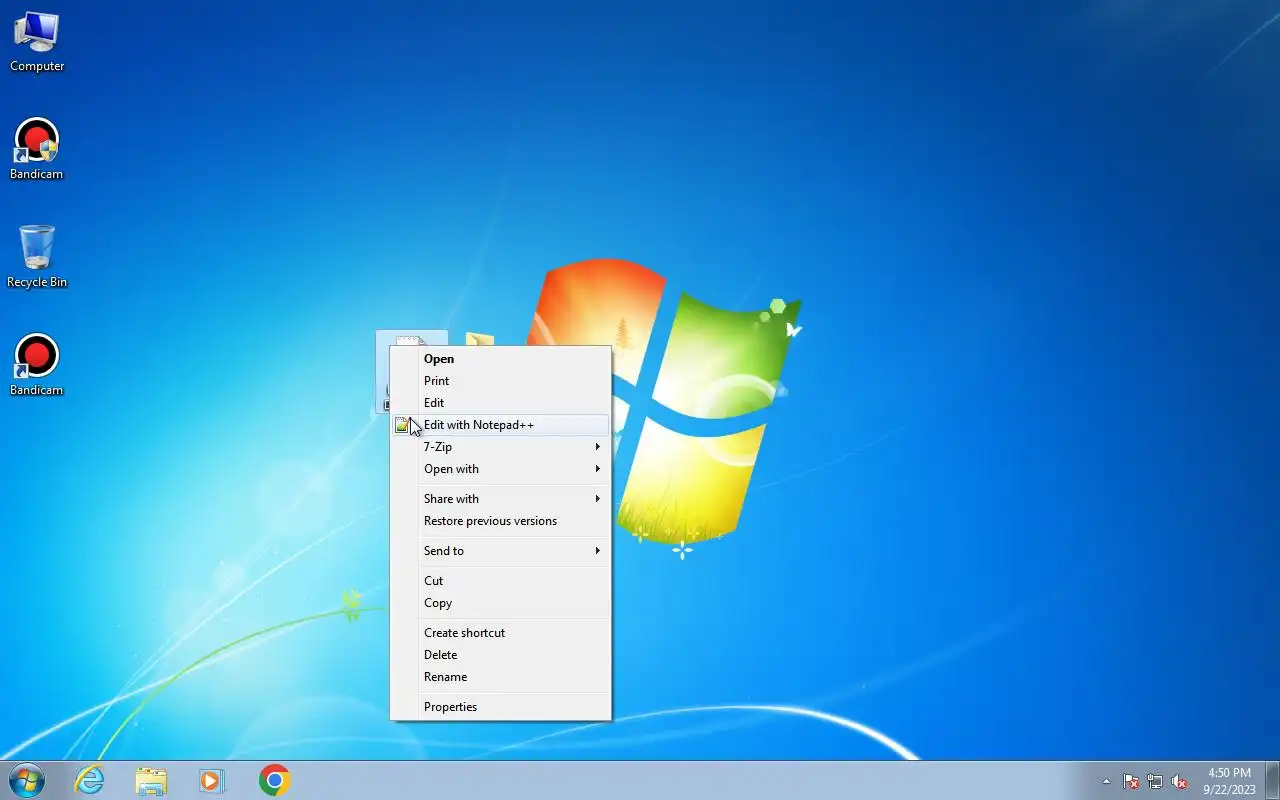The height and width of the screenshot is (800, 1280).
Task: Select the Edit menu entry
Action: coord(500,403)
